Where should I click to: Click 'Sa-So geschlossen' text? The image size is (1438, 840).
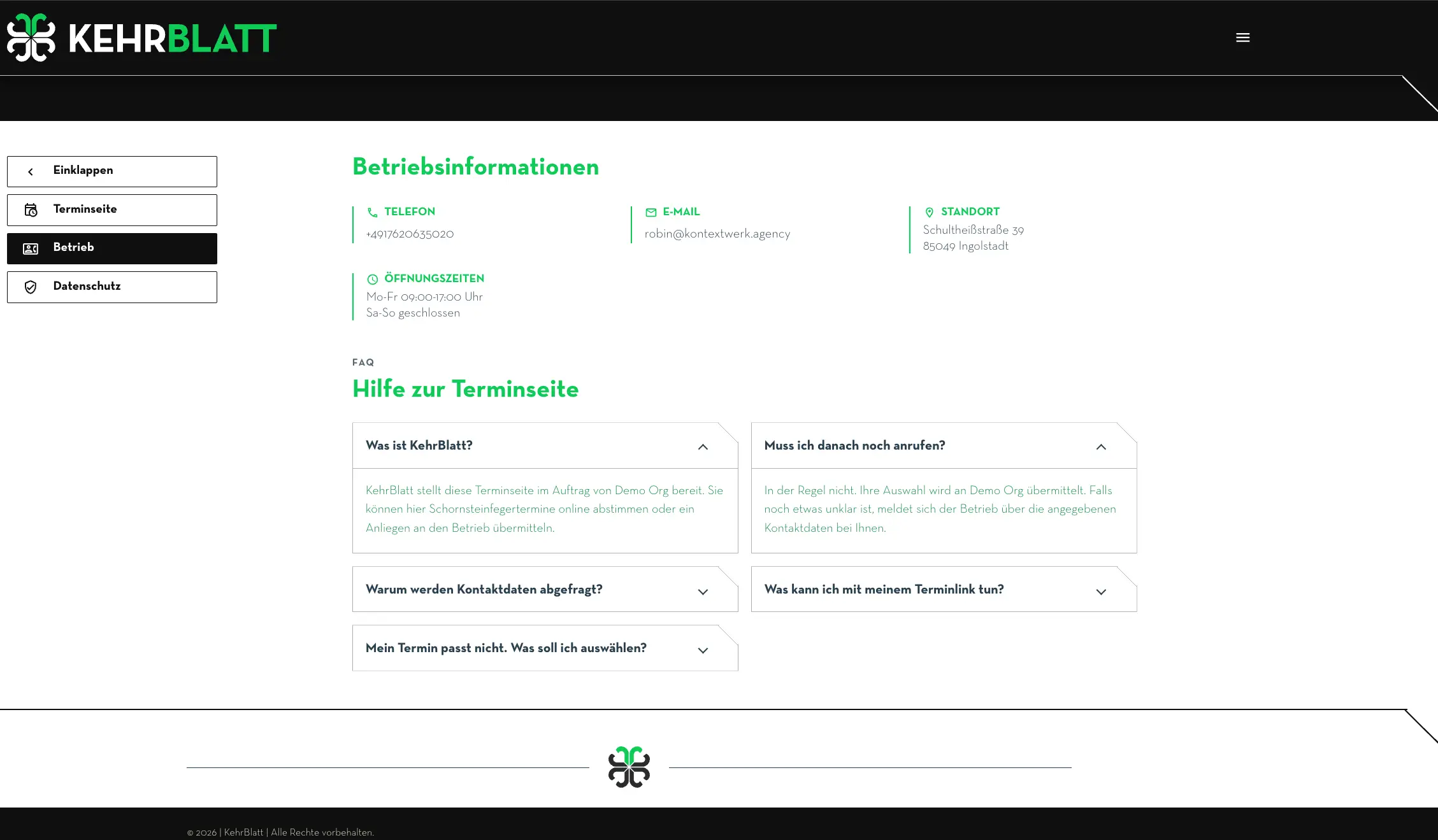tap(413, 313)
